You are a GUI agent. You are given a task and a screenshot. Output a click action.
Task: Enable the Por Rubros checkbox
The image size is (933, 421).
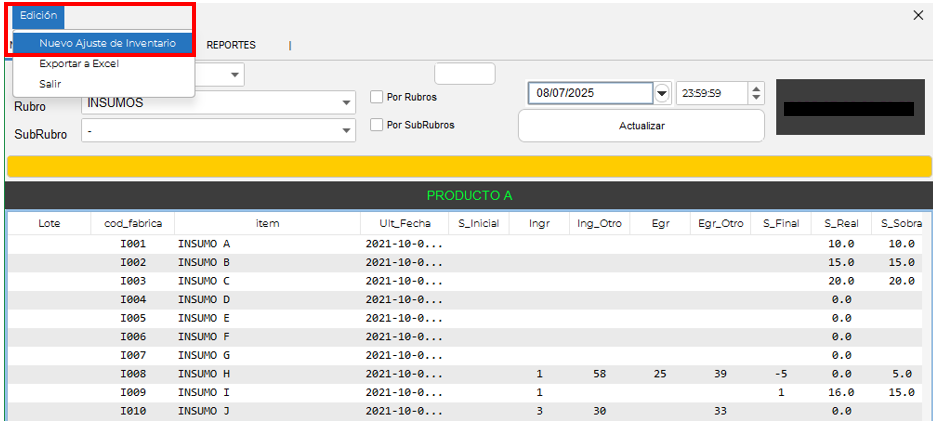377,97
